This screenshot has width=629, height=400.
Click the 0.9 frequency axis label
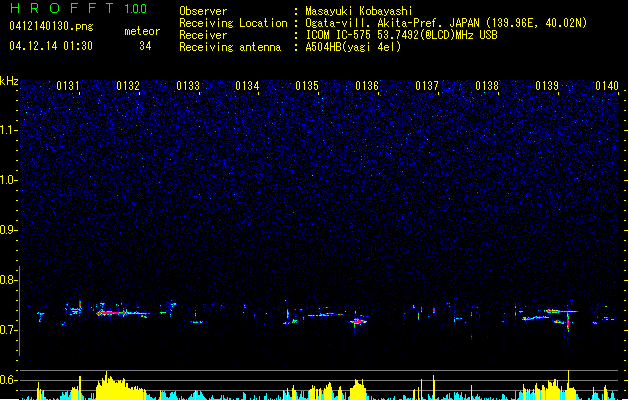(x=9, y=230)
